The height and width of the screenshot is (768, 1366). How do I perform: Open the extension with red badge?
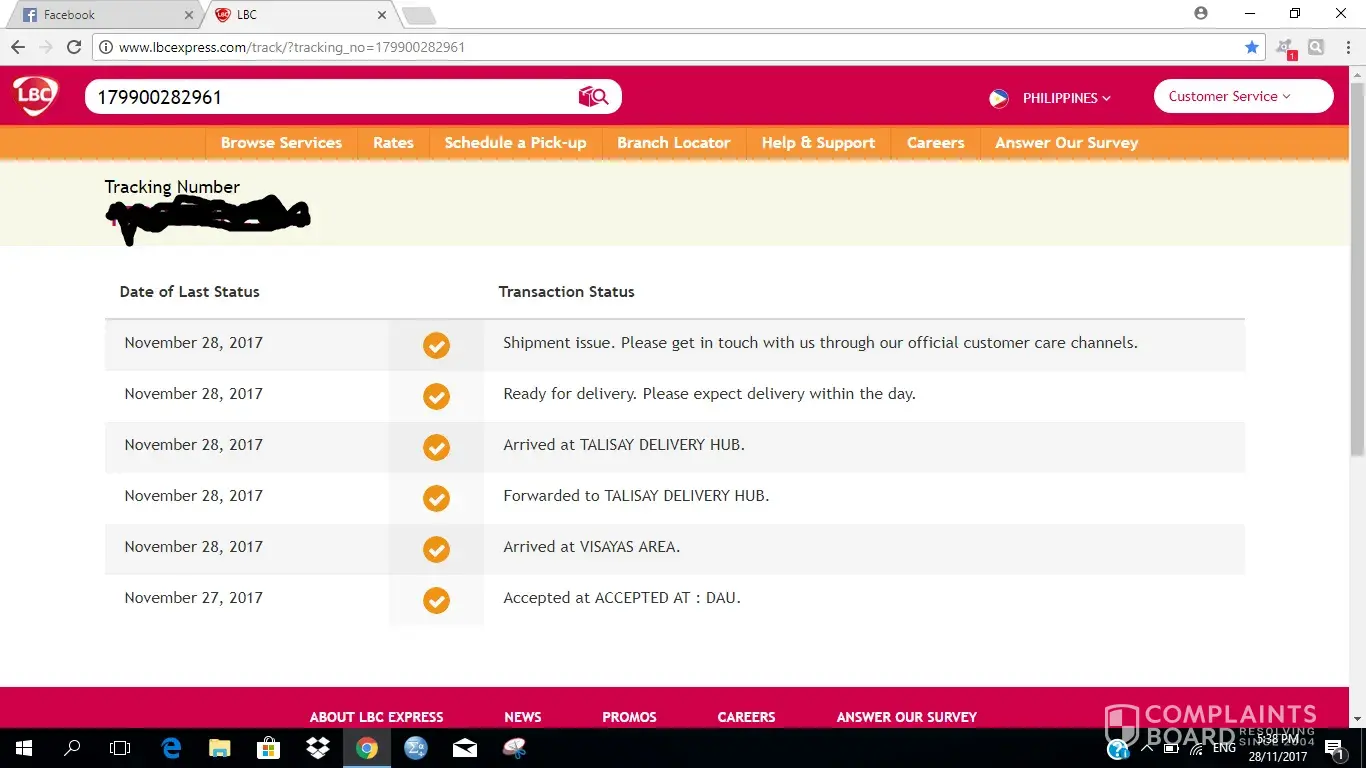click(x=1286, y=48)
